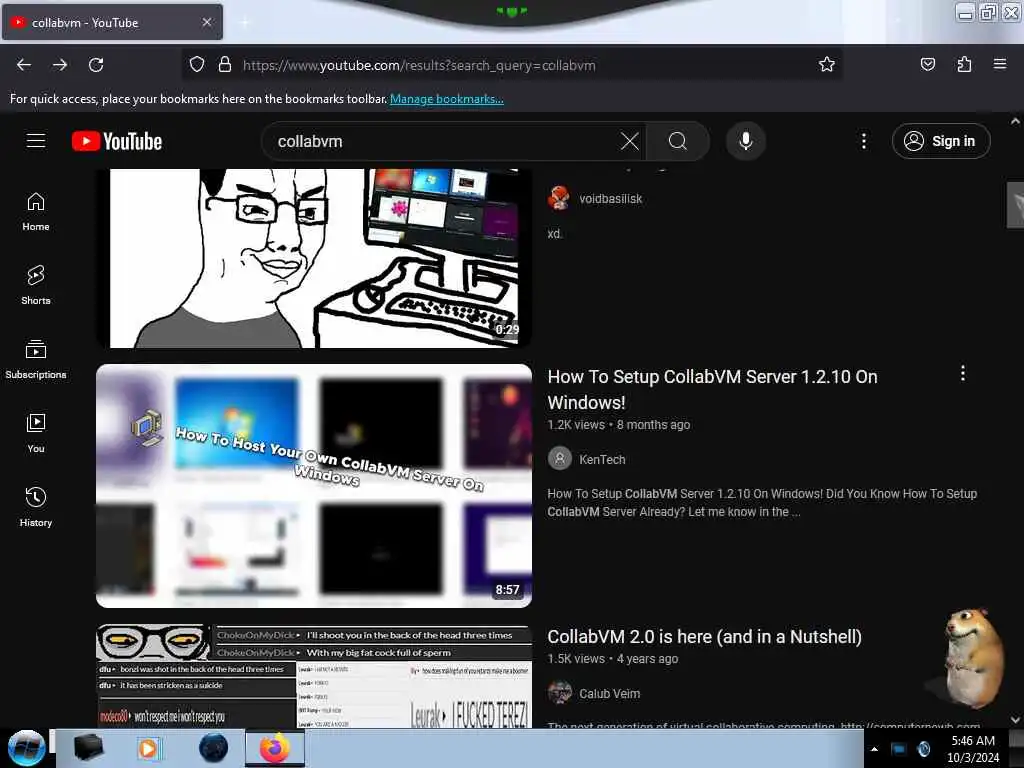Click the xd. description text
1024x768 pixels.
pyautogui.click(x=554, y=234)
